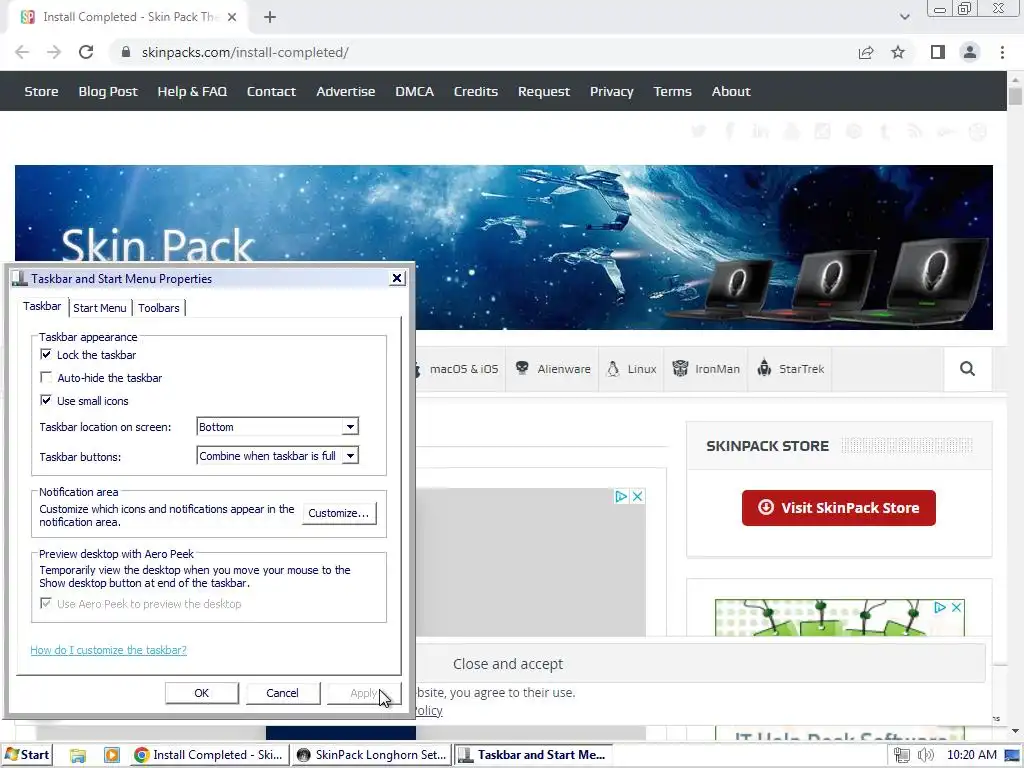Switch to Start Menu tab
The height and width of the screenshot is (768, 1024).
(x=100, y=308)
